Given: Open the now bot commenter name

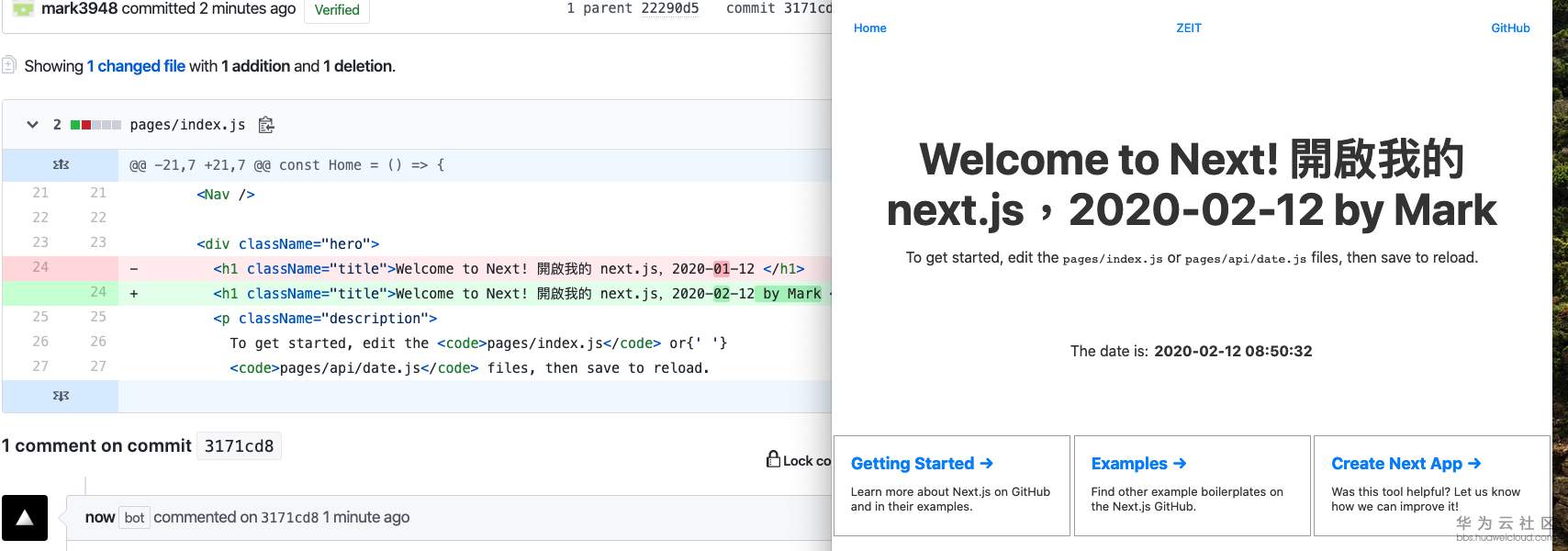Looking at the screenshot, I should click(x=100, y=517).
